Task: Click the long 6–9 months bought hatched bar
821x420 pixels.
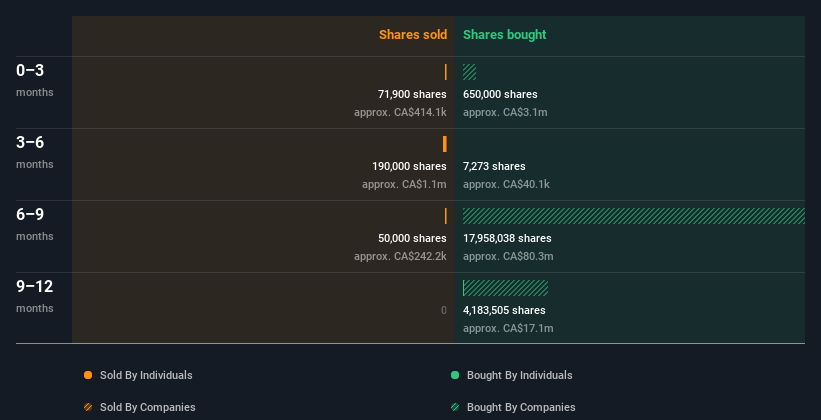Action: (x=634, y=216)
